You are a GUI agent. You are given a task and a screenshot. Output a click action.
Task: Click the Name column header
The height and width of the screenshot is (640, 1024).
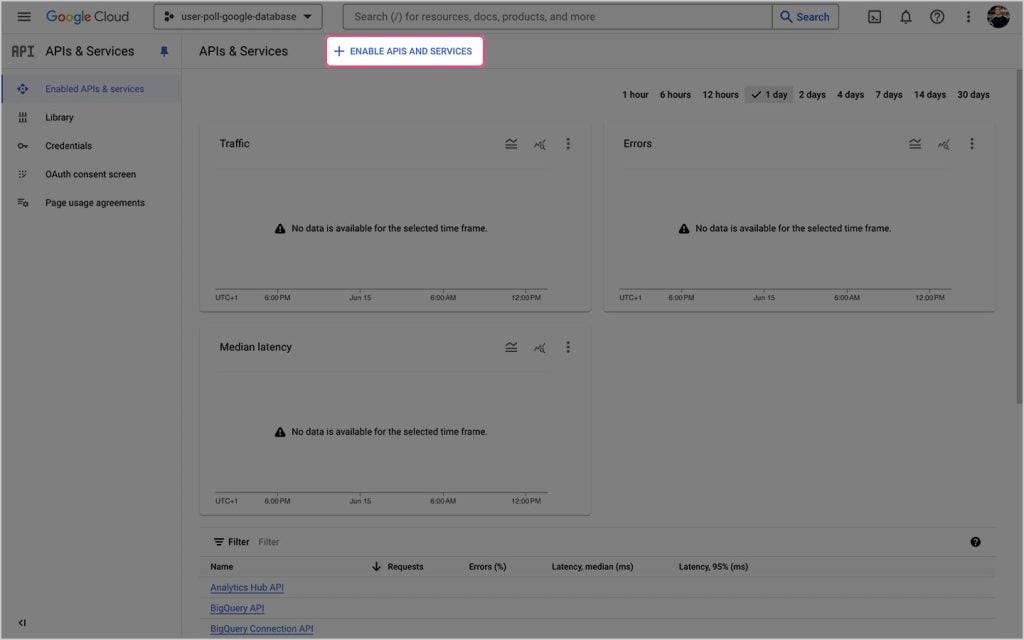point(221,567)
